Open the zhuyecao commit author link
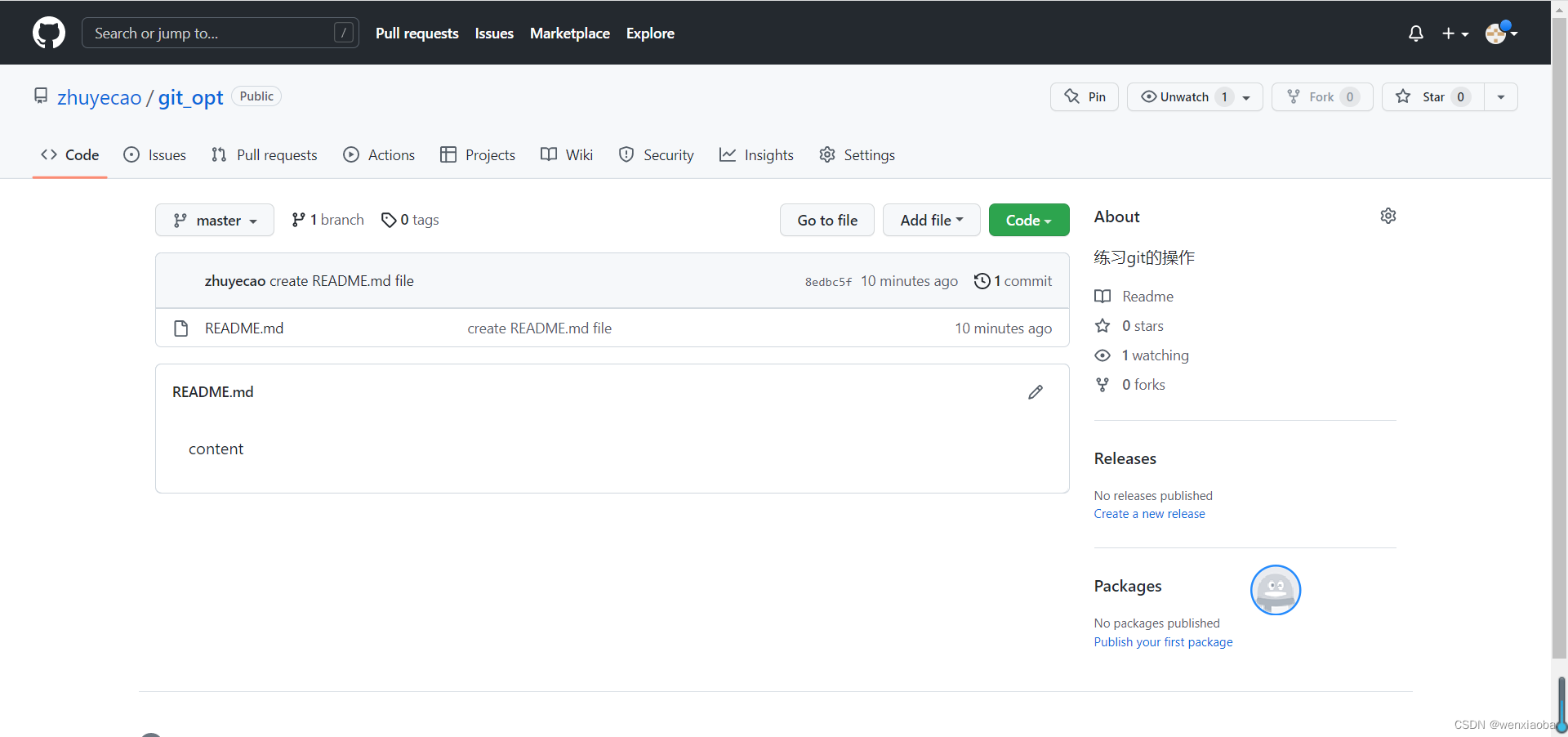The height and width of the screenshot is (737, 1568). click(x=235, y=281)
